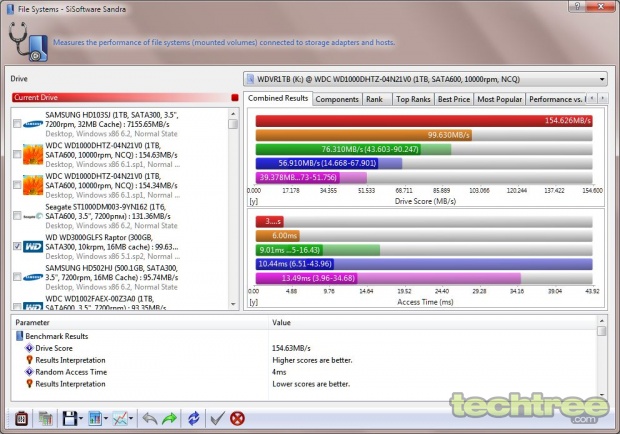Click the red Current Drive color square
The height and width of the screenshot is (434, 620).
click(x=235, y=97)
